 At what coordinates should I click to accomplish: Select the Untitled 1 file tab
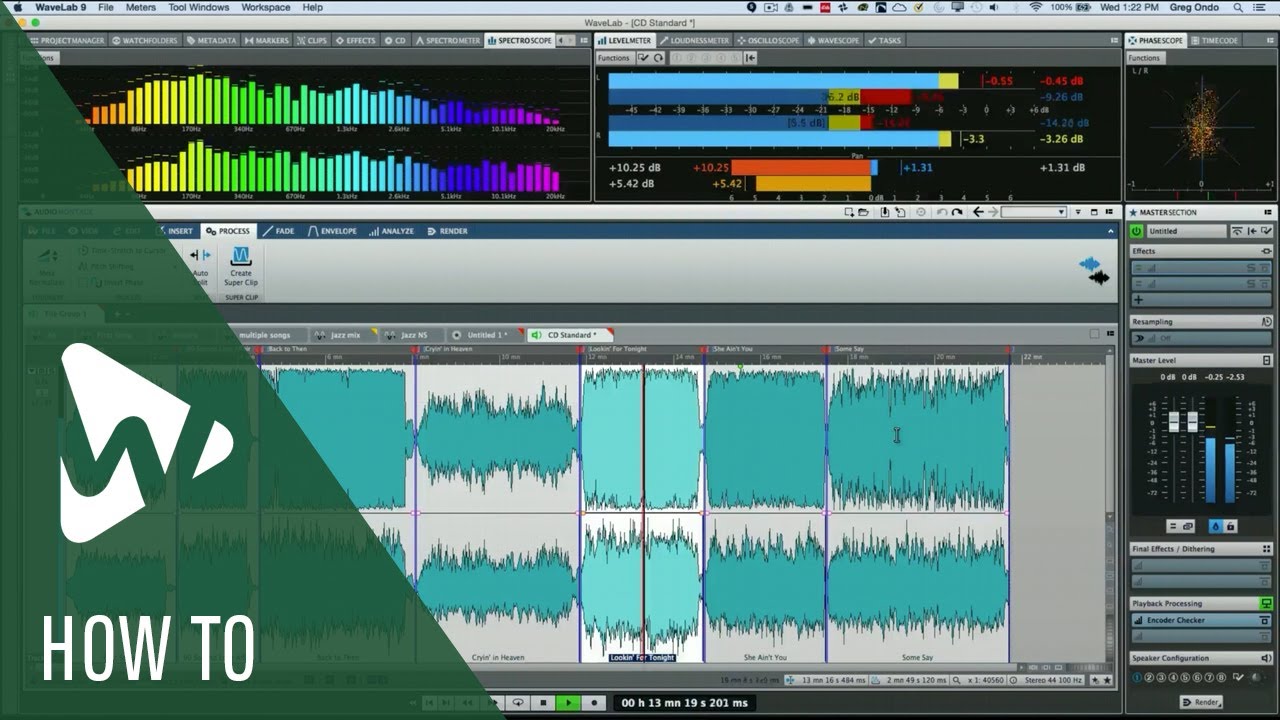coord(486,335)
